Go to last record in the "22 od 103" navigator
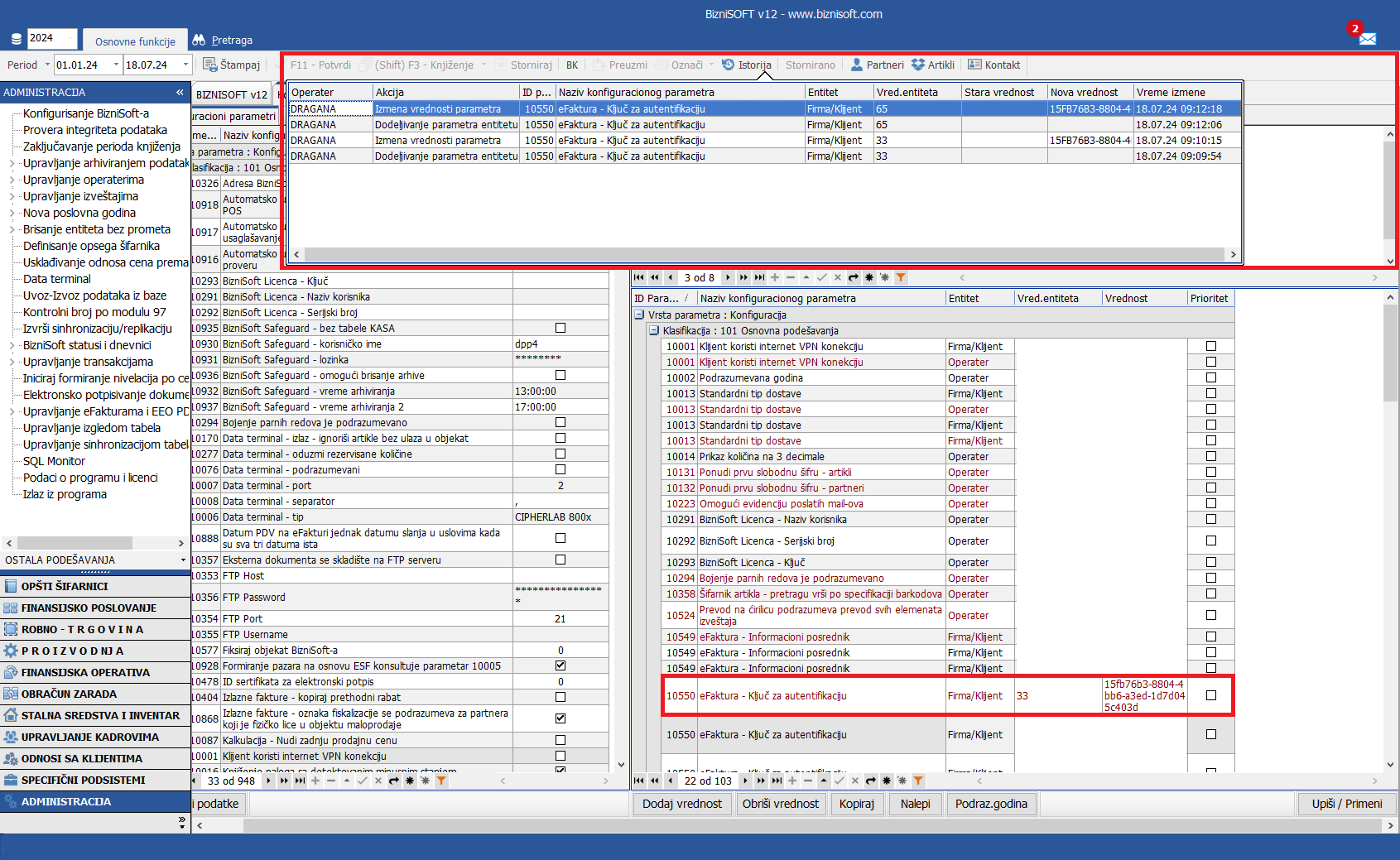Screen dimensions: 1400x860 click(x=777, y=781)
